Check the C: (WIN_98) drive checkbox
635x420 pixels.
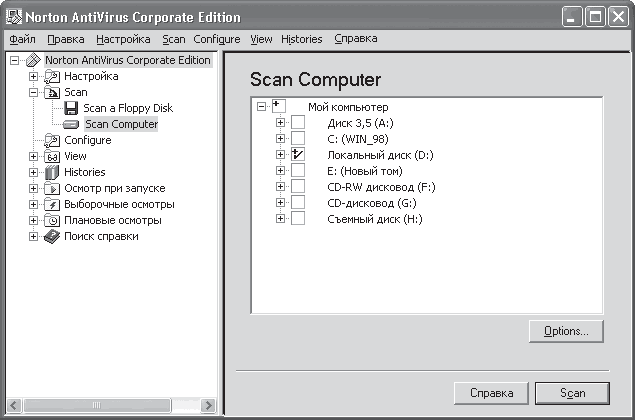[298, 139]
